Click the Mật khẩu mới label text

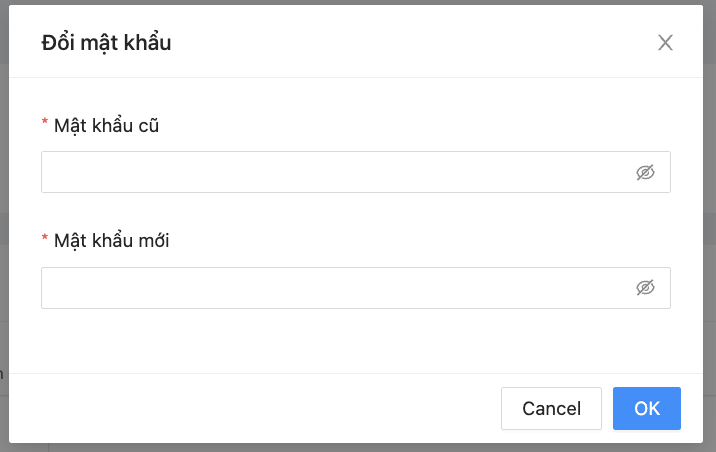(111, 240)
